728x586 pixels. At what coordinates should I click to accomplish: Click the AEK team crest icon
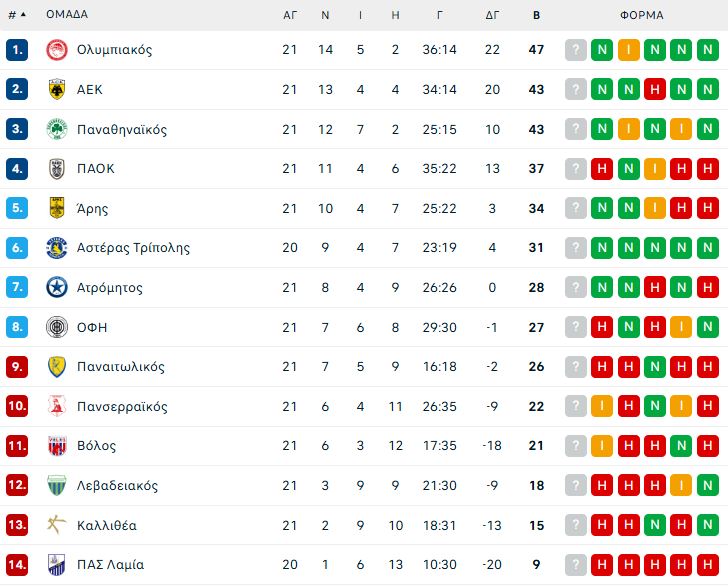click(x=56, y=89)
